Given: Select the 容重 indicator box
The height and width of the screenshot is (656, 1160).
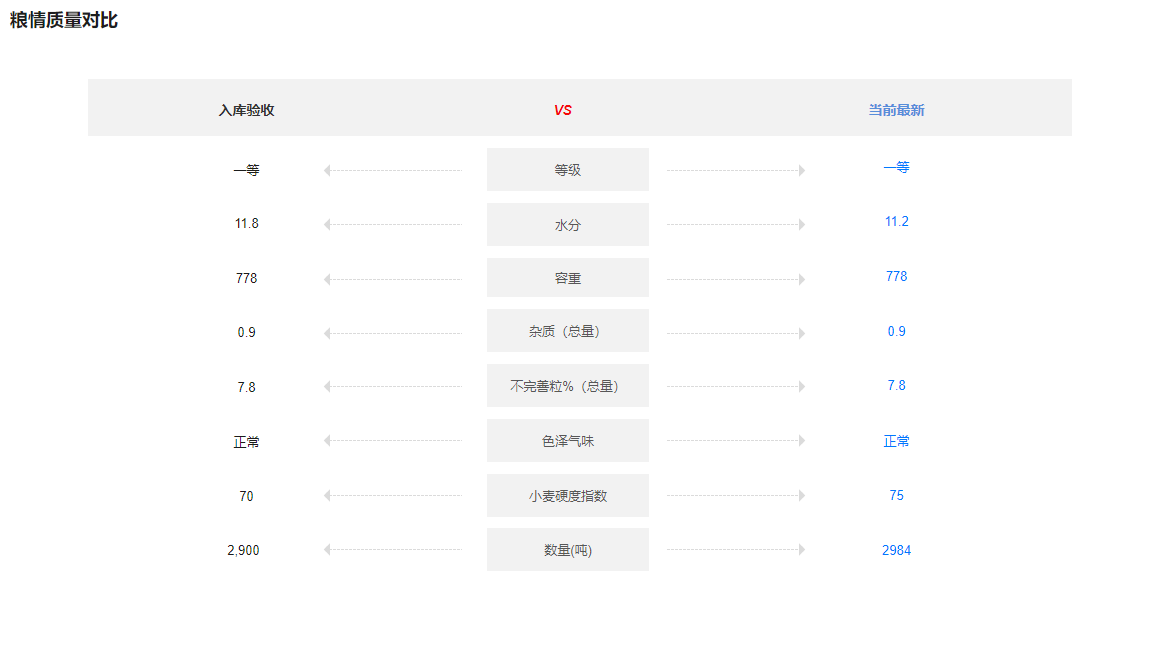Looking at the screenshot, I should coord(567,278).
